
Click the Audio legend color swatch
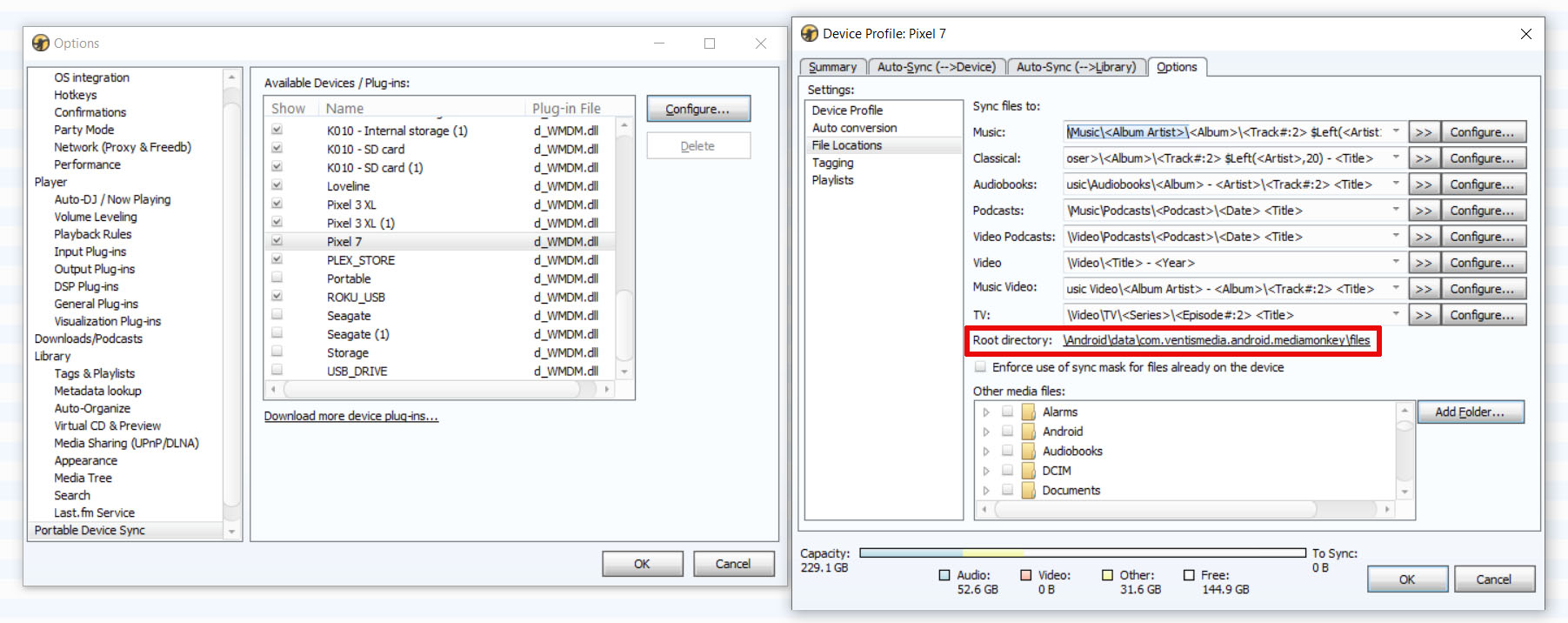(944, 575)
